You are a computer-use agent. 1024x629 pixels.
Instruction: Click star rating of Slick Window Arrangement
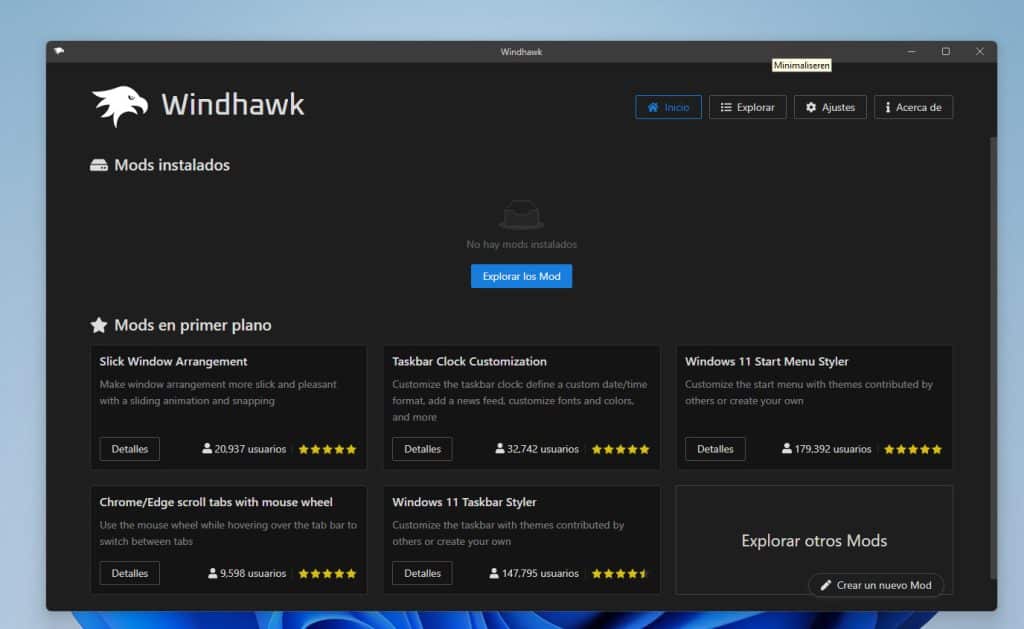327,449
